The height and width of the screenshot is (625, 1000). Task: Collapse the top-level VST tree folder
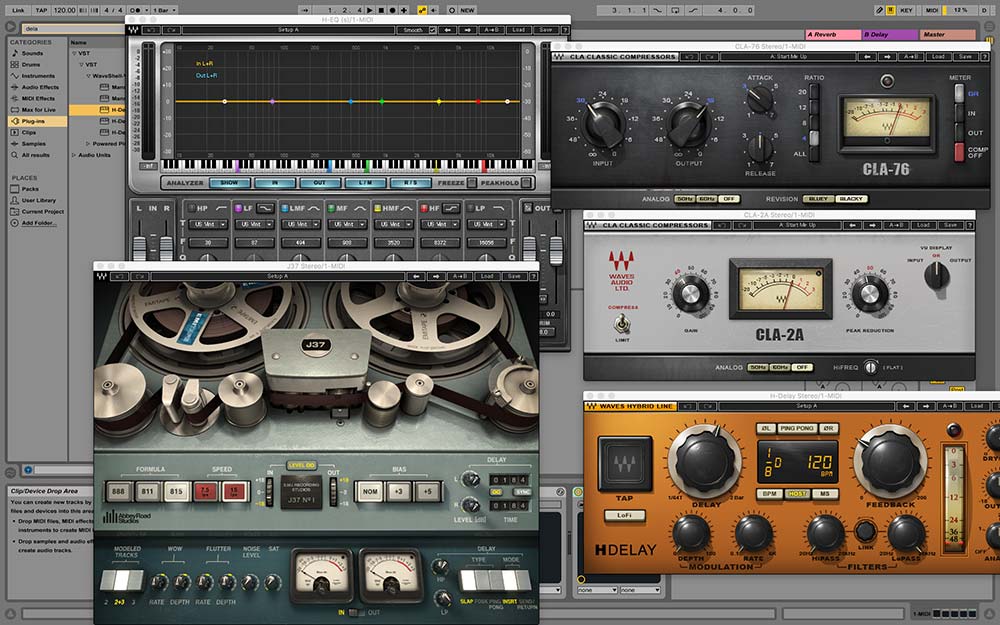[75, 54]
